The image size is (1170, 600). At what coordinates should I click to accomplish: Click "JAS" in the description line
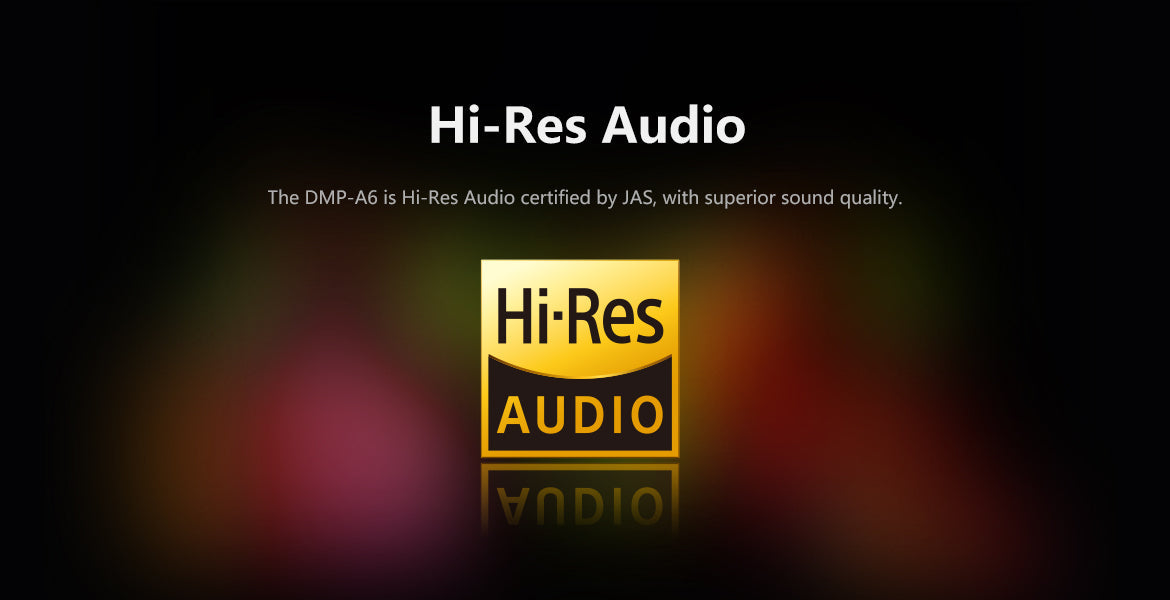(x=637, y=197)
